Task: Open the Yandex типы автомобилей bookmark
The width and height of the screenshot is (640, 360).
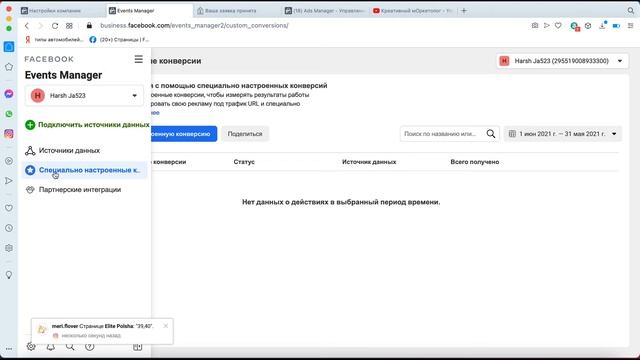Action: tap(54, 40)
